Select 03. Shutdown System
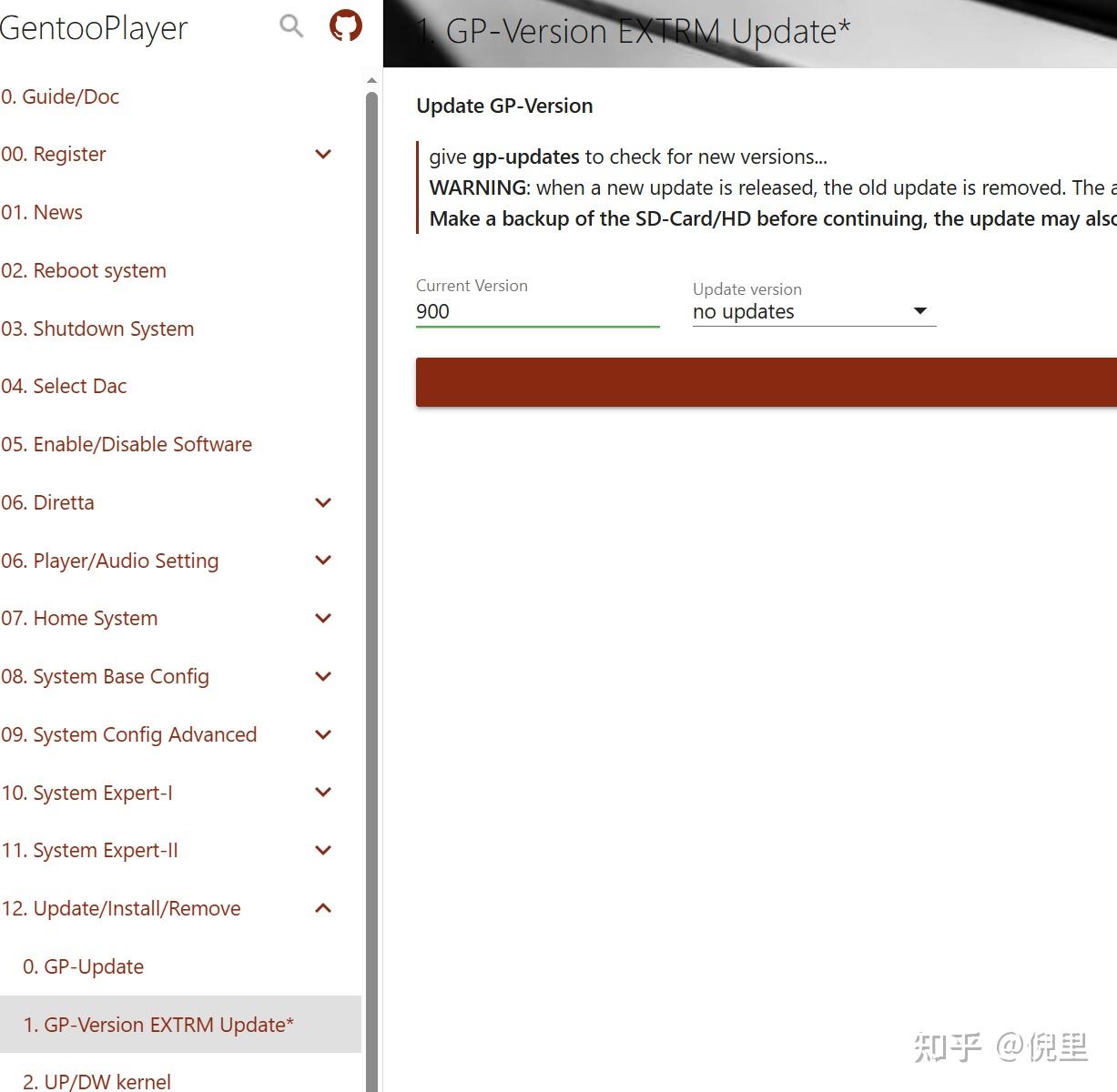 pos(97,329)
